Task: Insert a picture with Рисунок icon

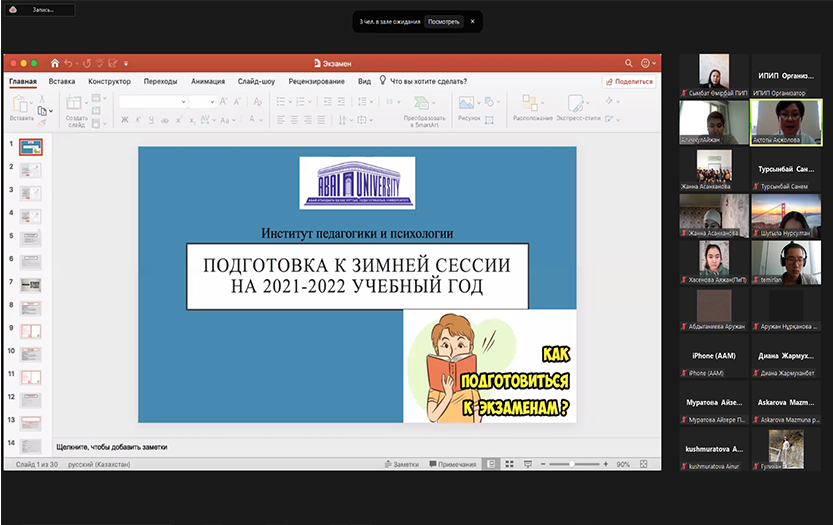Action: pyautogui.click(x=467, y=103)
